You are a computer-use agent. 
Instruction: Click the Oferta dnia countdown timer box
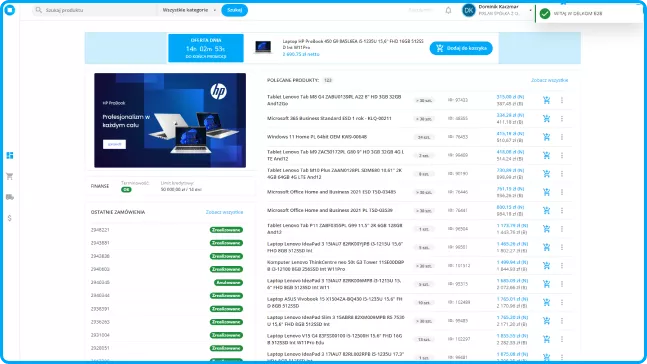[x=206, y=48]
